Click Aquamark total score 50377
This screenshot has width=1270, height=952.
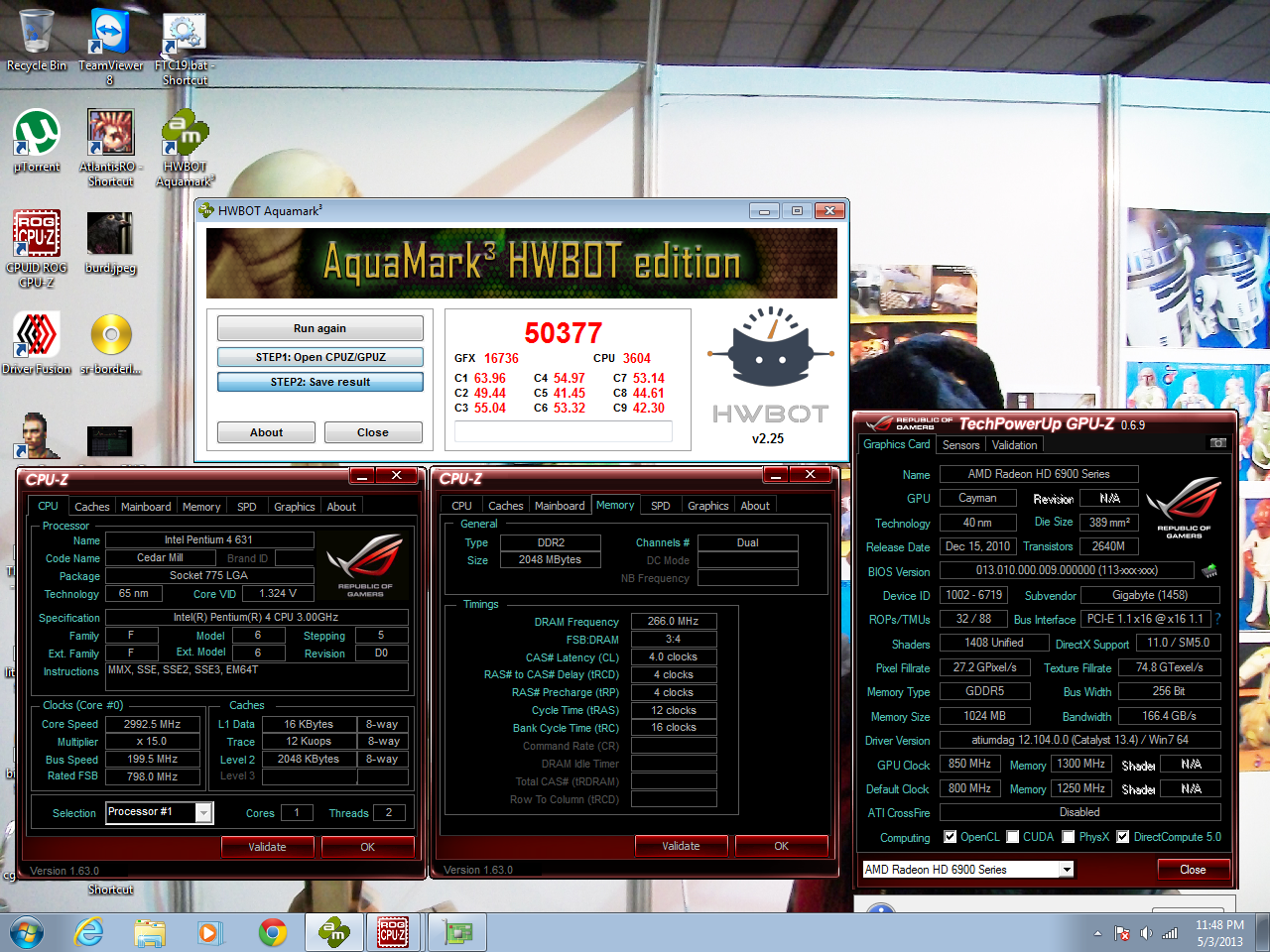coord(564,333)
